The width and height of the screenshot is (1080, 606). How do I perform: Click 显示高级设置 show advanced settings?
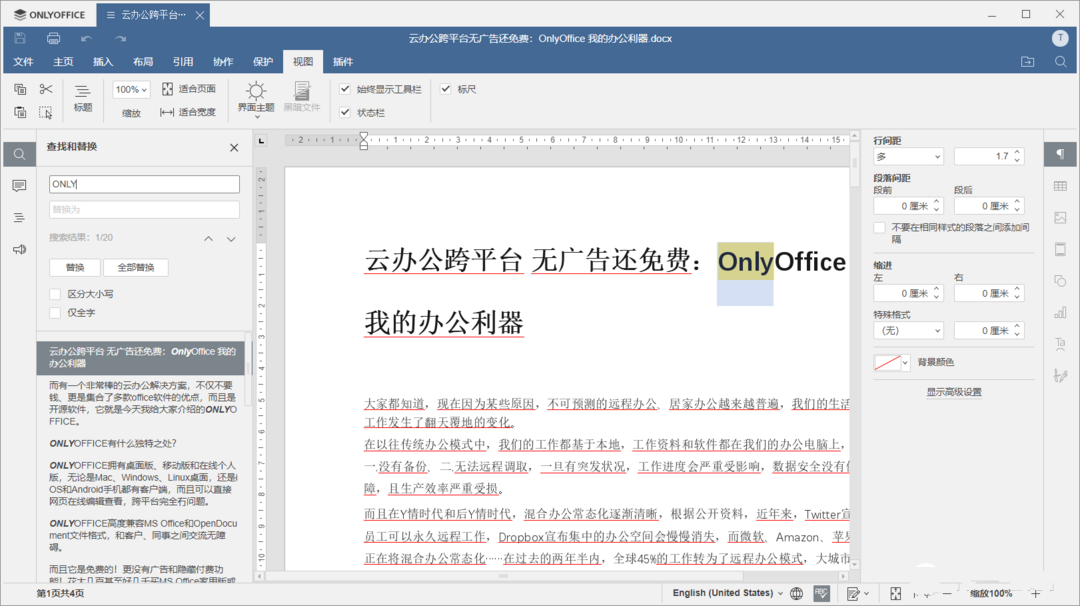pyautogui.click(x=954, y=392)
